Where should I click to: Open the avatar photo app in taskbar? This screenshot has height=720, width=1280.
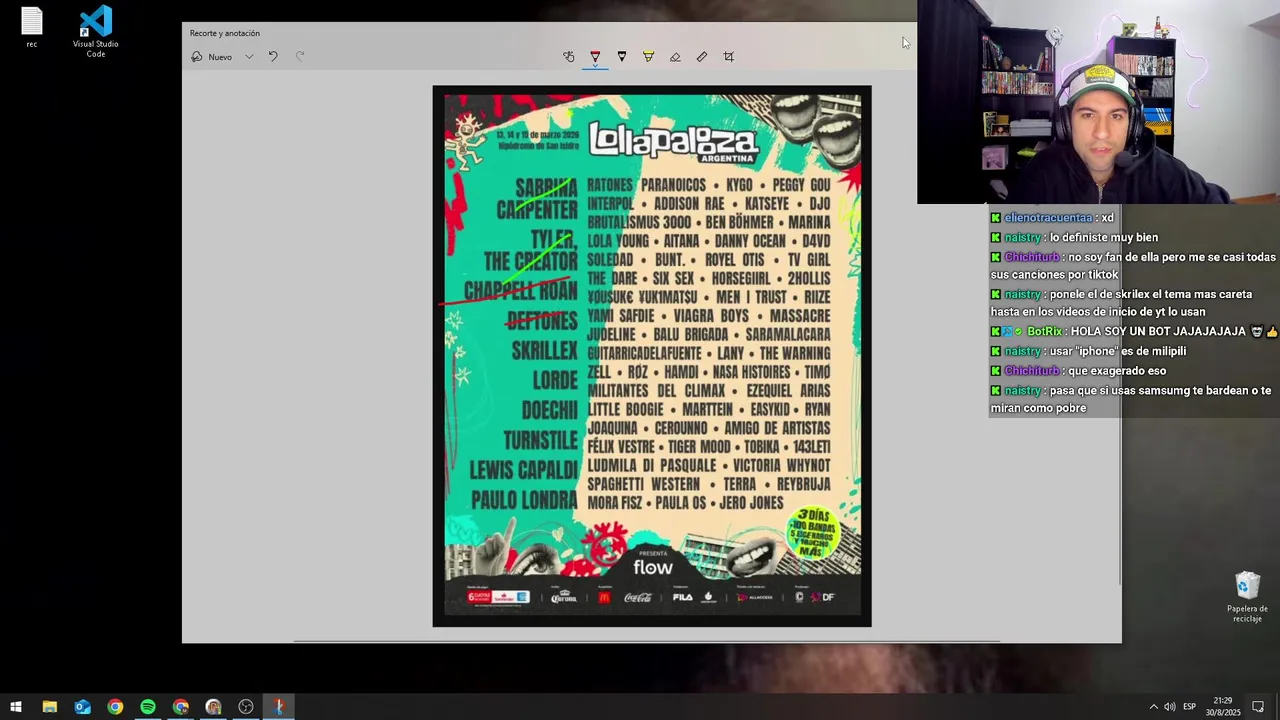tap(213, 707)
